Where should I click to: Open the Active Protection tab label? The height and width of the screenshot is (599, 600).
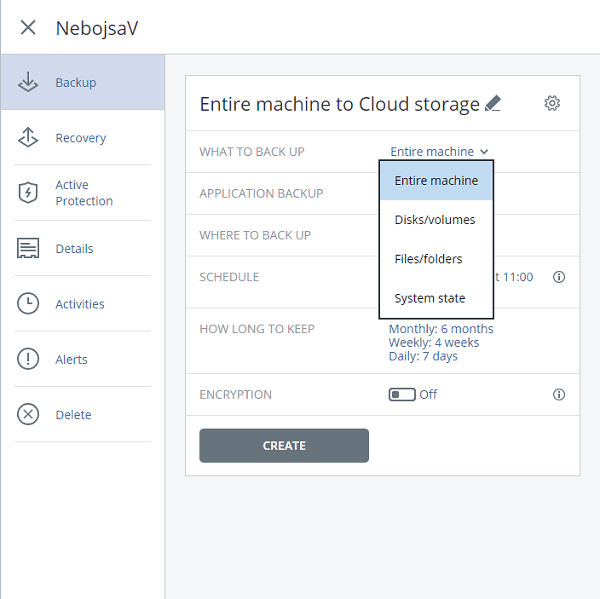click(84, 193)
